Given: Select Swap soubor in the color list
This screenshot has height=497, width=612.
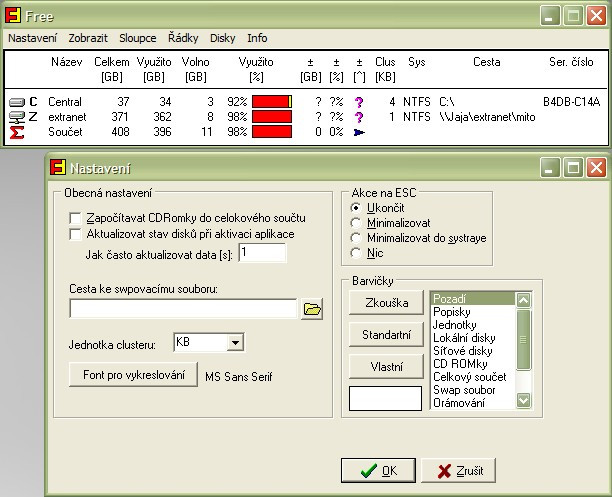Looking at the screenshot, I should [473, 390].
